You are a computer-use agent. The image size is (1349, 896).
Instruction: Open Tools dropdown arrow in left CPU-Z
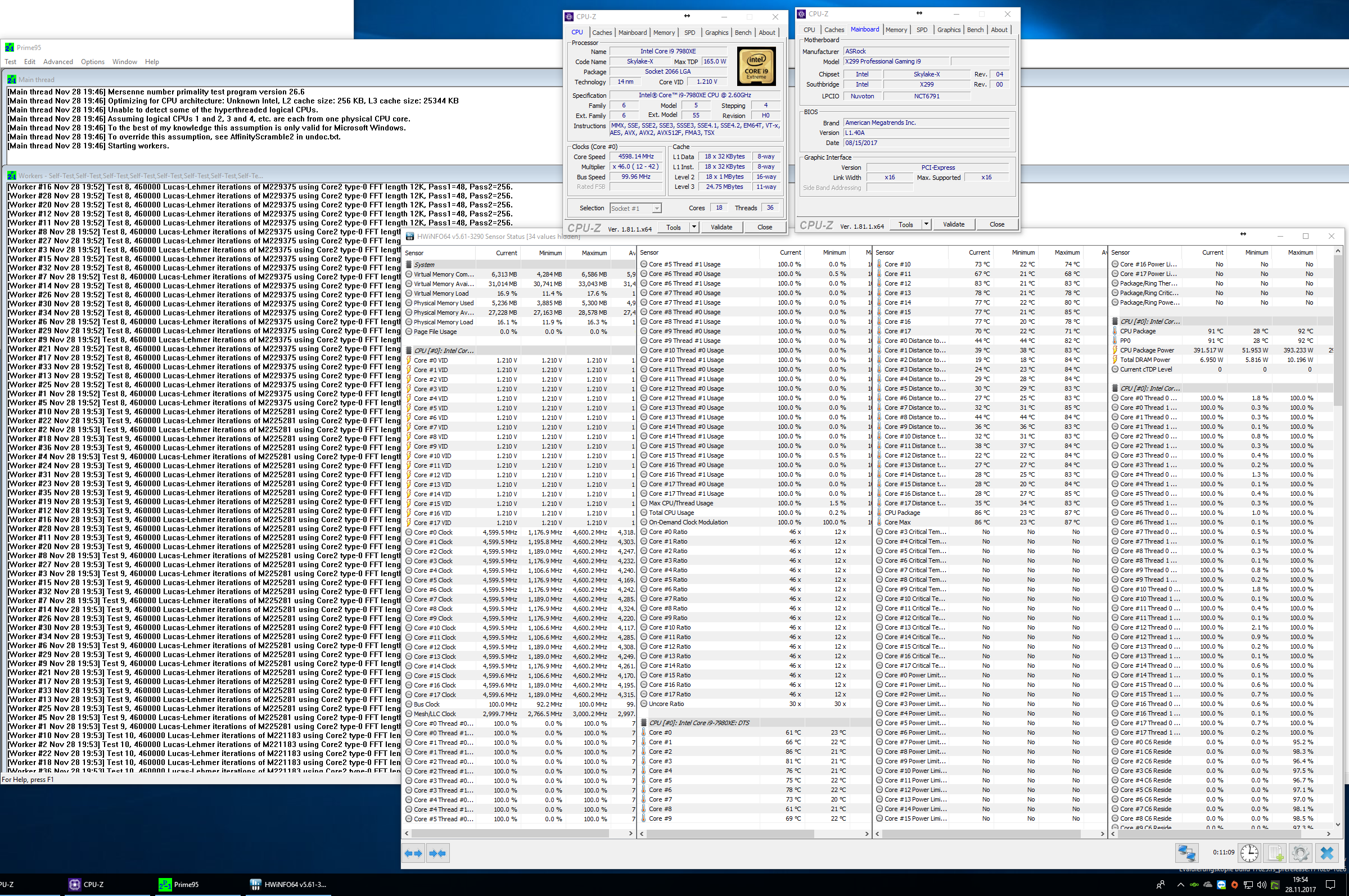coord(693,227)
